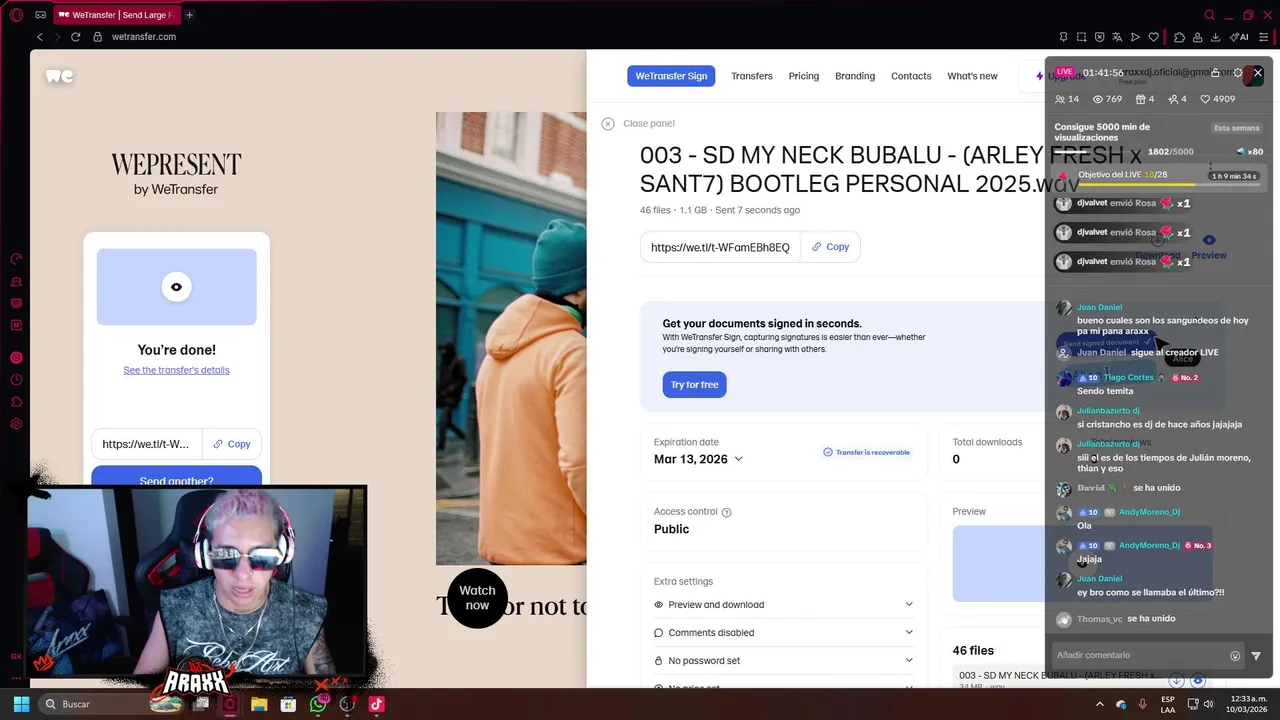Open the browser extensions puzzle icon
The width and height of the screenshot is (1280, 720).
click(1179, 37)
